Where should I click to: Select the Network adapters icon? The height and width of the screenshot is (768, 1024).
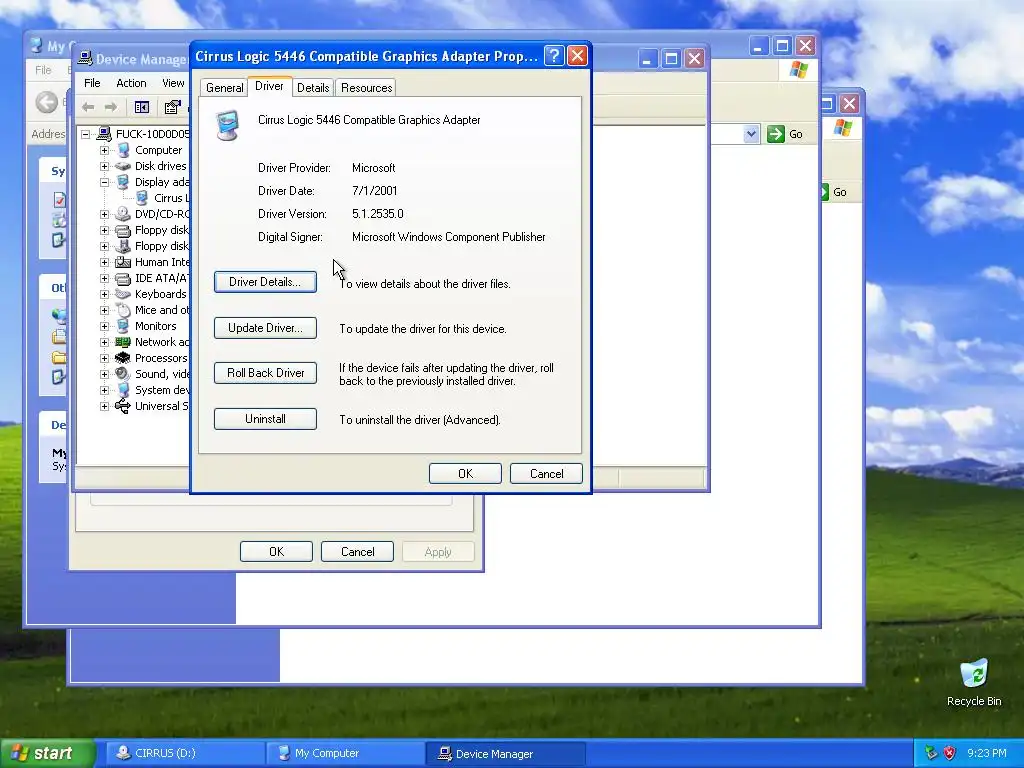point(123,342)
